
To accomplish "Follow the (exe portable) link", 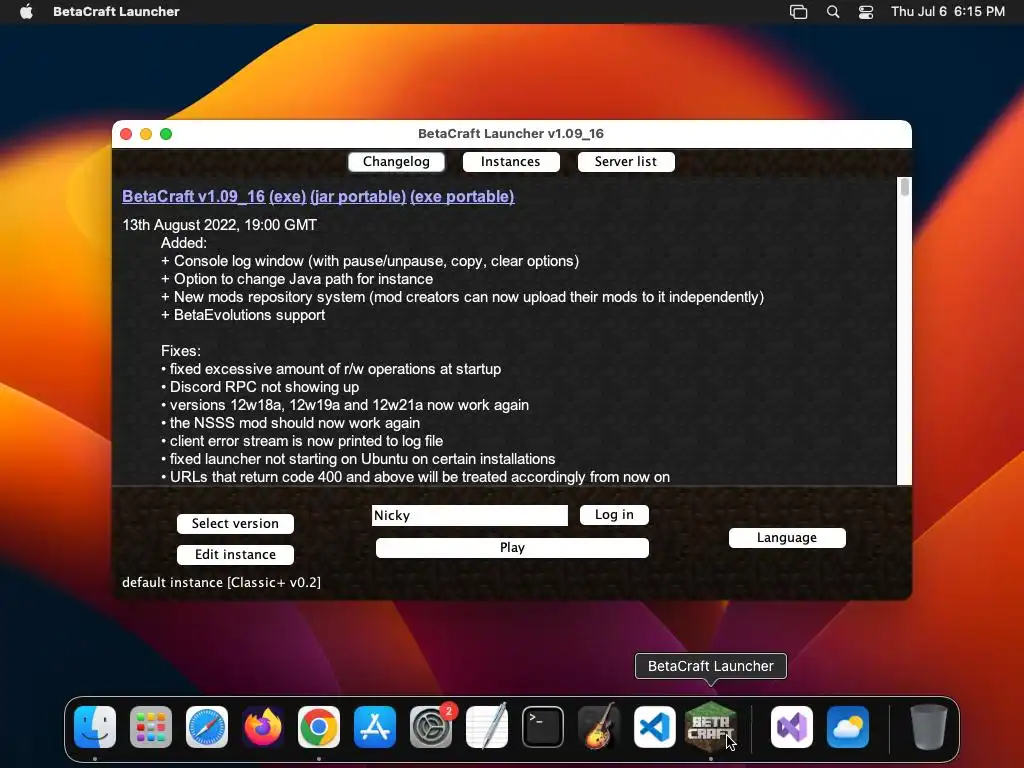I will coord(462,197).
